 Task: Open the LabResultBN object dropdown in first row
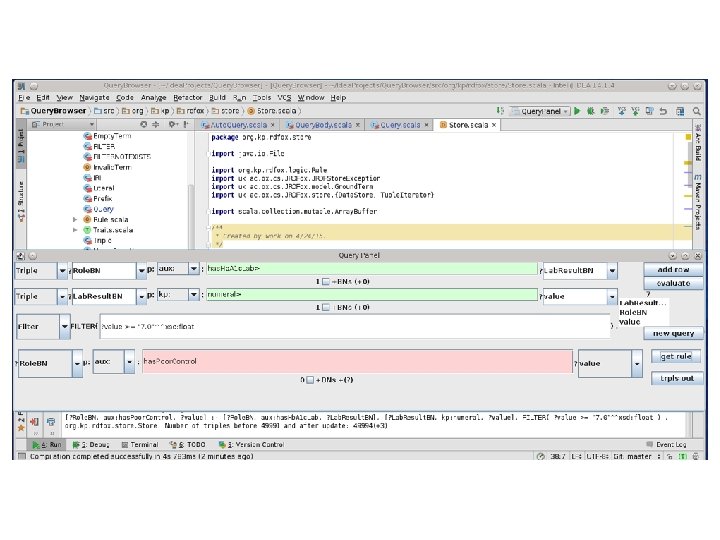[x=612, y=270]
